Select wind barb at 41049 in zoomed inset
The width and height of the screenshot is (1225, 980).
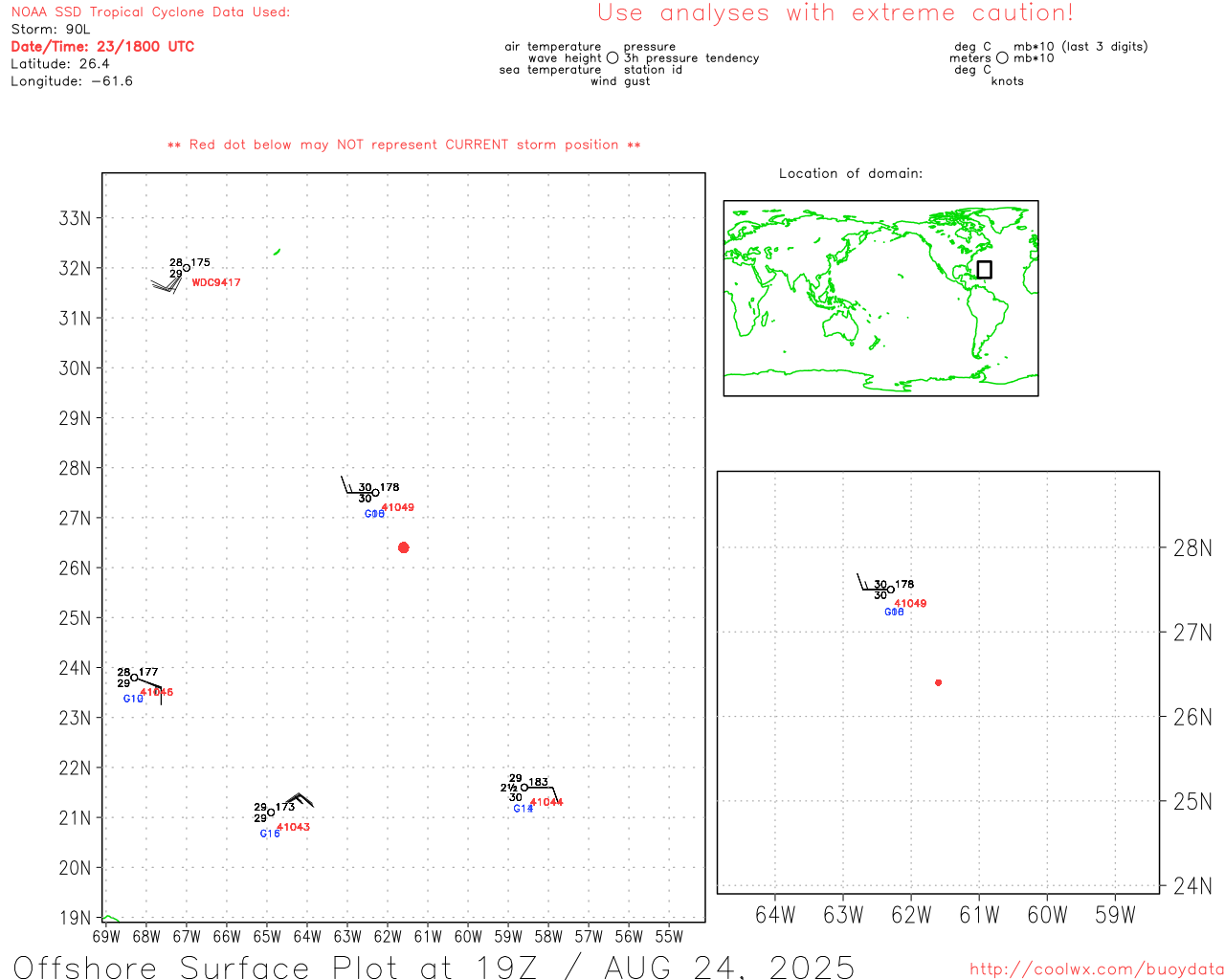(x=873, y=582)
